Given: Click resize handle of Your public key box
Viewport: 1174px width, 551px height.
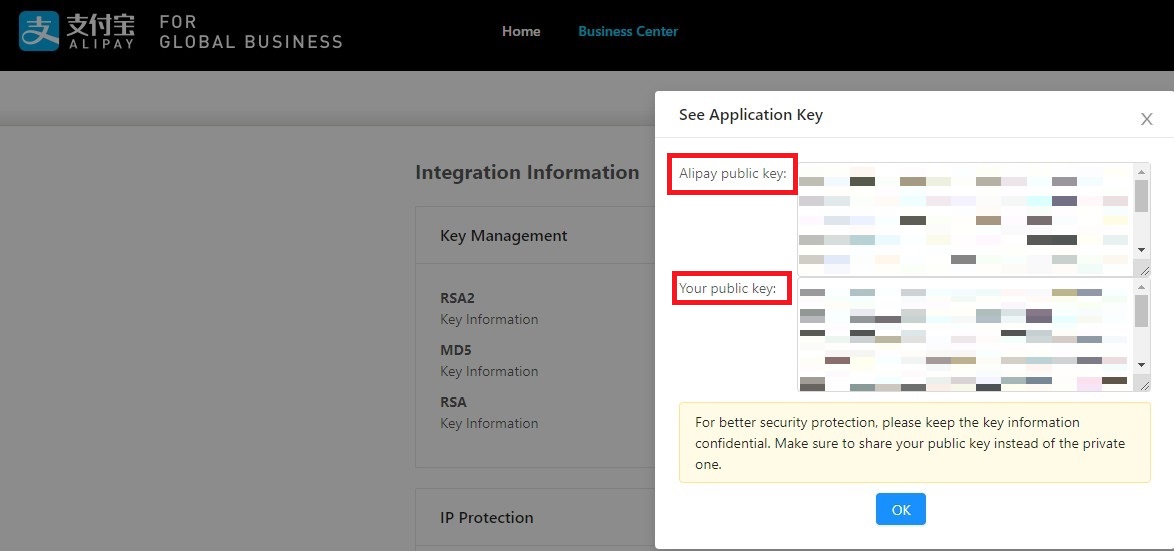Looking at the screenshot, I should [1144, 384].
